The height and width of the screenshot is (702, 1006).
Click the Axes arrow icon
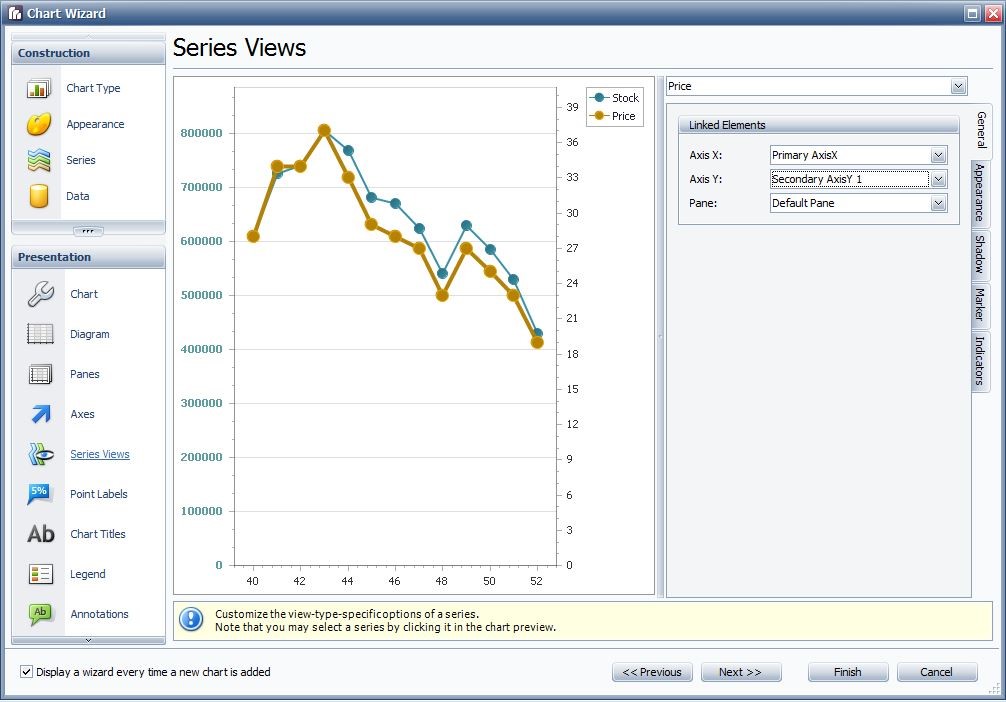[40, 414]
